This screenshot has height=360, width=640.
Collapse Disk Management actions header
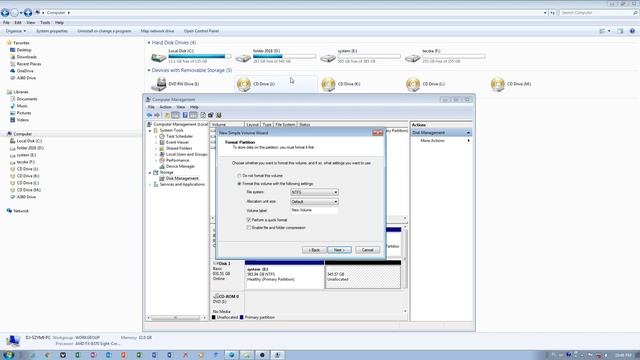pos(468,133)
